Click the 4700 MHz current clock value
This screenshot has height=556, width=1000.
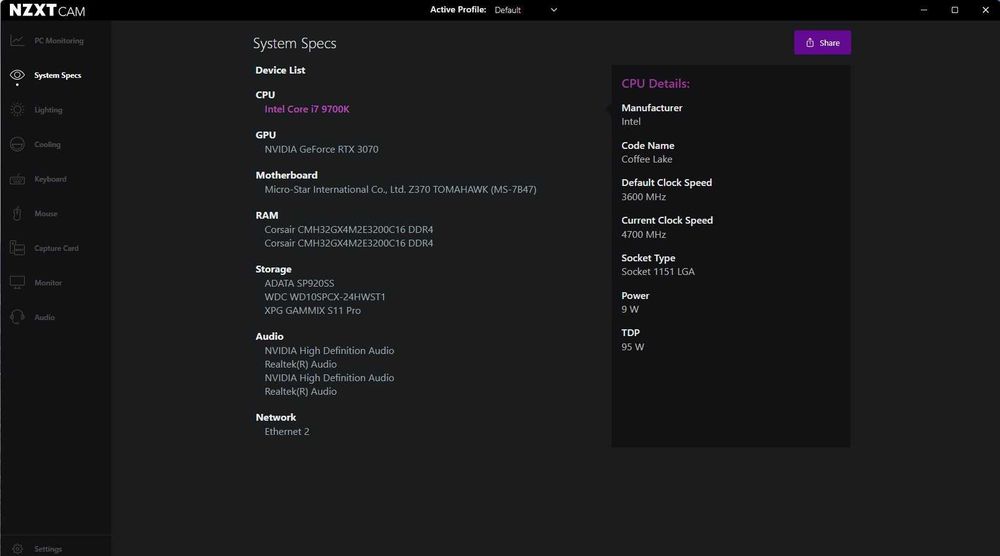[x=643, y=235]
